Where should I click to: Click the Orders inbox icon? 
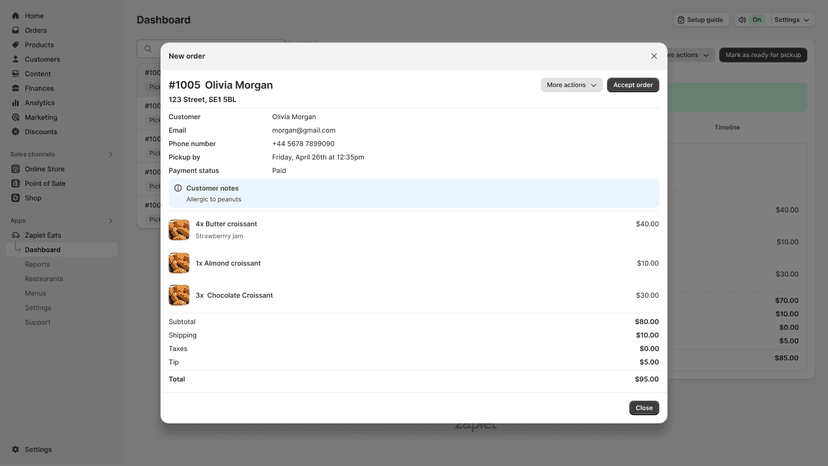pyautogui.click(x=15, y=30)
